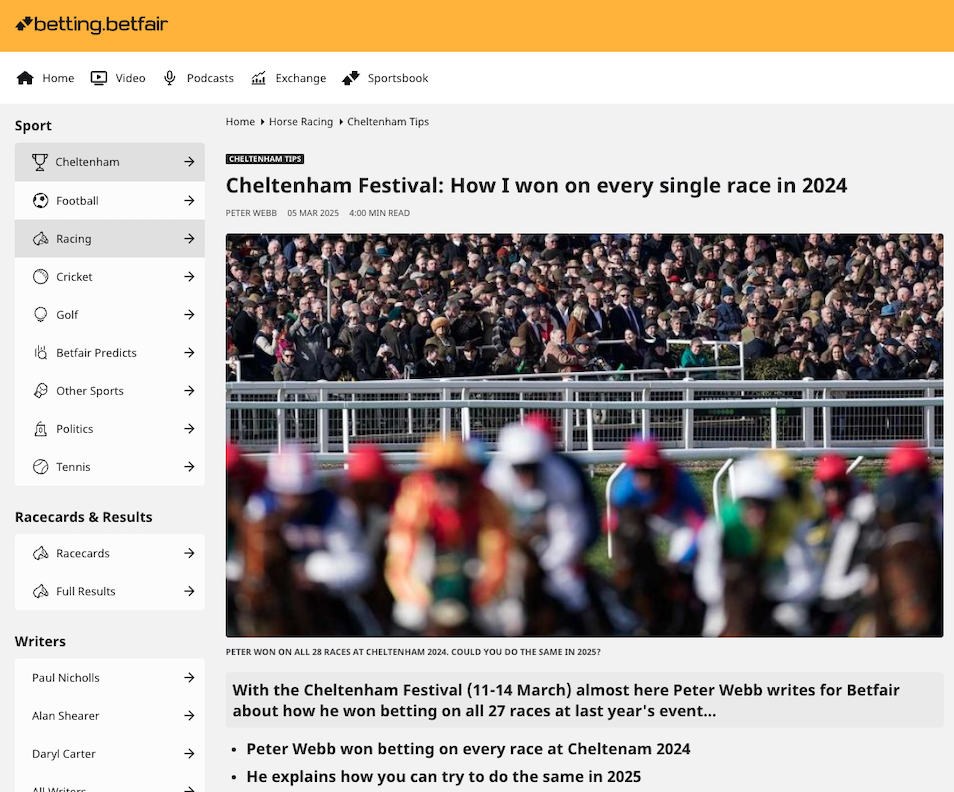The height and width of the screenshot is (792, 954).
Task: Expand Golf using its arrow
Action: (x=189, y=314)
